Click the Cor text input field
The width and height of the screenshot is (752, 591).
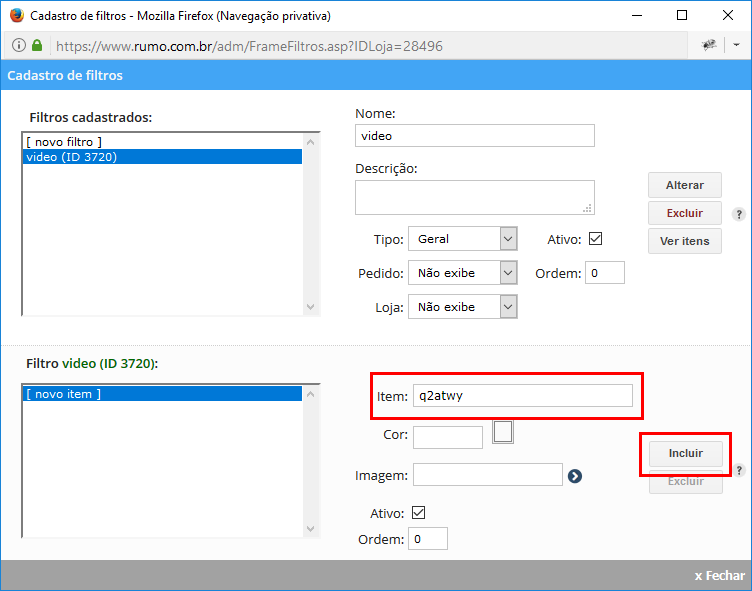click(x=448, y=437)
